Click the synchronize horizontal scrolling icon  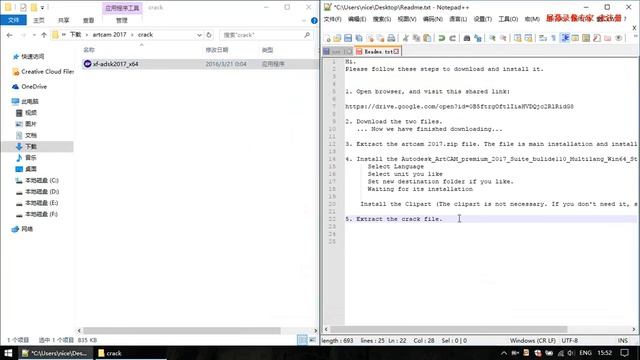click(x=528, y=38)
